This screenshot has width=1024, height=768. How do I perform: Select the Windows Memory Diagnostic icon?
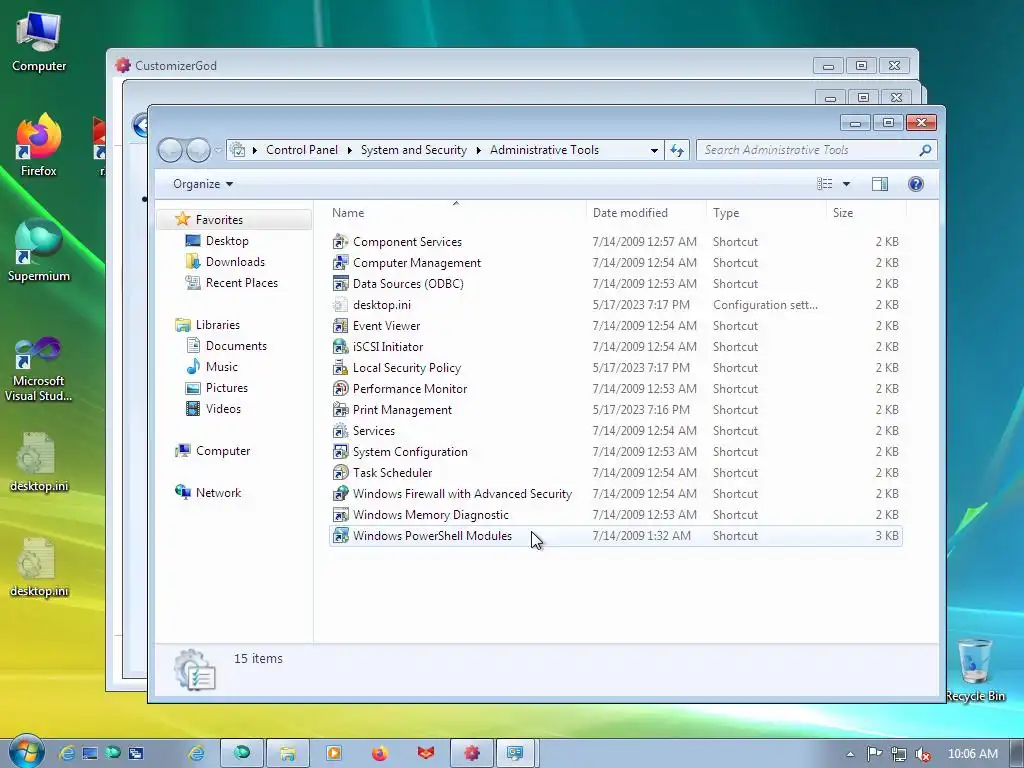click(x=340, y=515)
